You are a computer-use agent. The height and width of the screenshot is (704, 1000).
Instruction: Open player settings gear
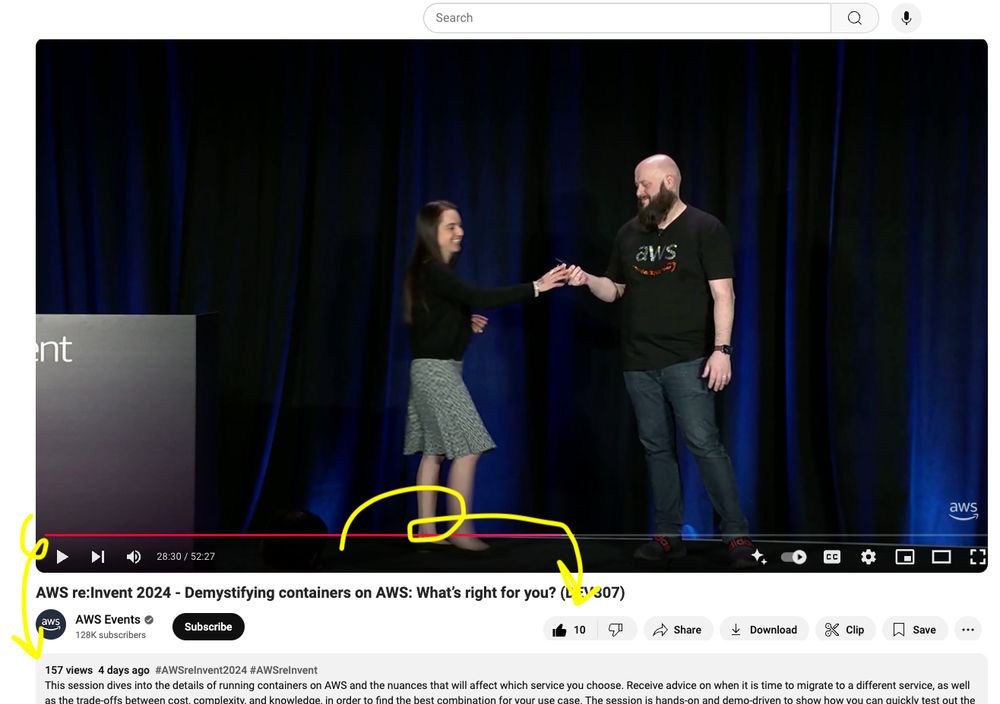coord(868,557)
